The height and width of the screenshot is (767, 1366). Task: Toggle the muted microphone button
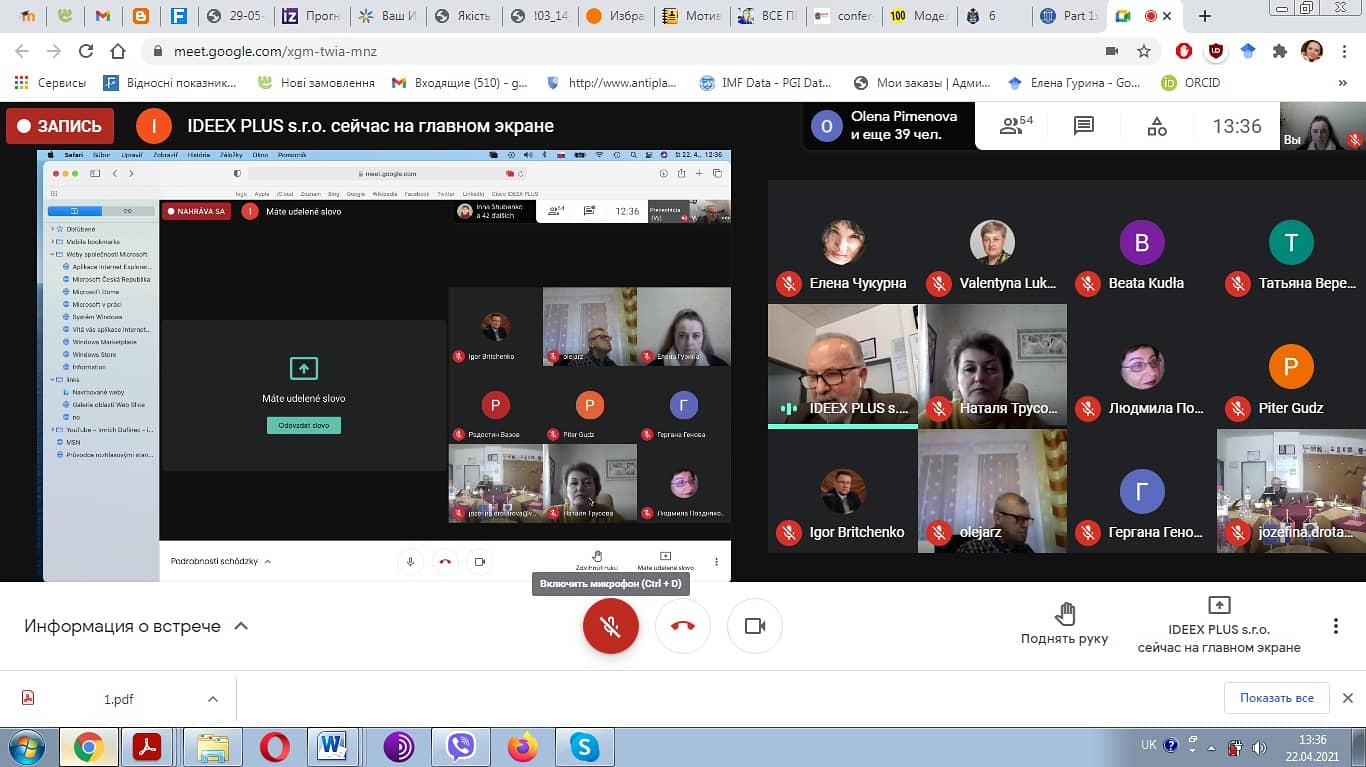pos(611,626)
